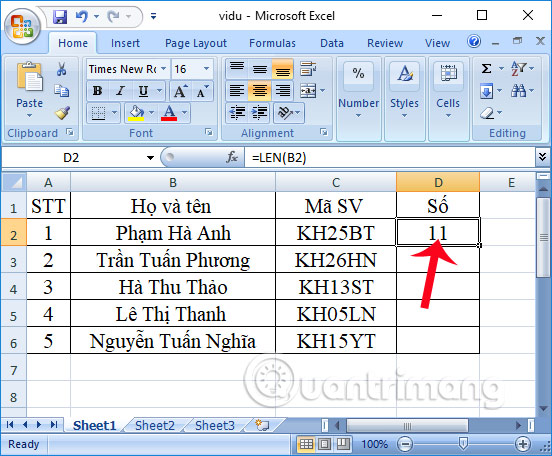Apply cell borders
The width and height of the screenshot is (552, 456).
tap(98, 113)
